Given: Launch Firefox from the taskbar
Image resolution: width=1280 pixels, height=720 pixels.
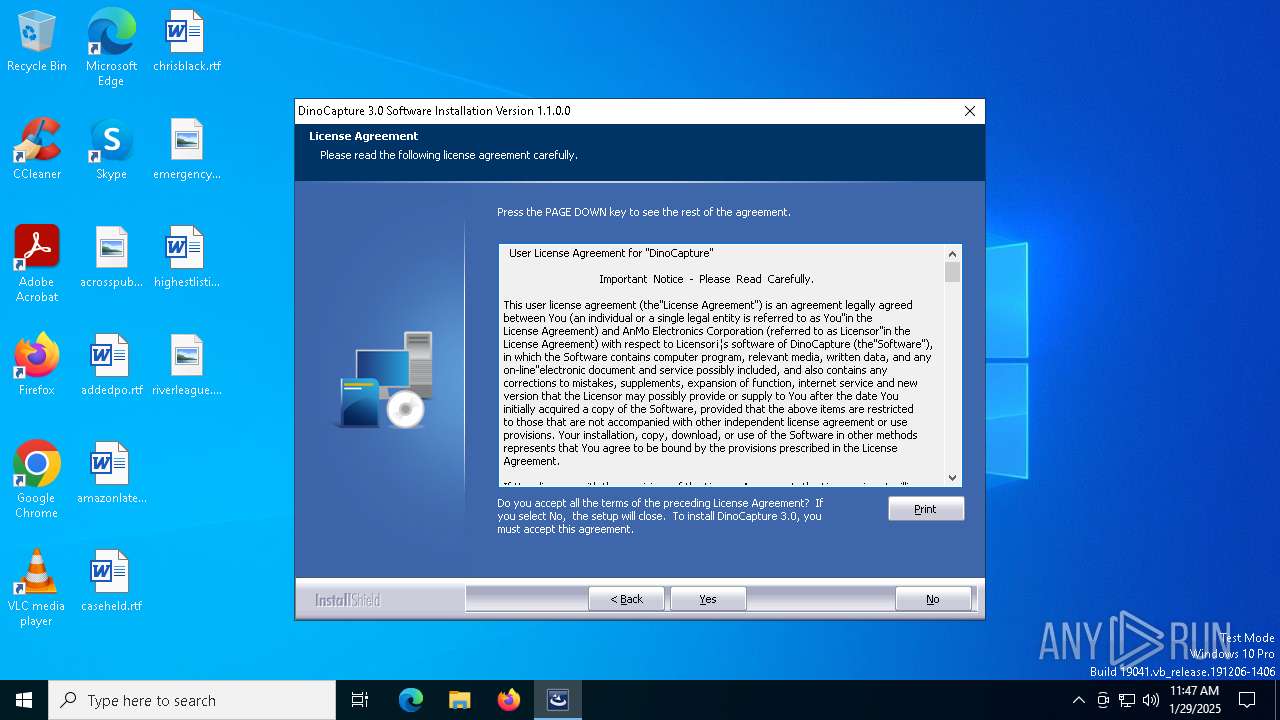Looking at the screenshot, I should point(509,700).
